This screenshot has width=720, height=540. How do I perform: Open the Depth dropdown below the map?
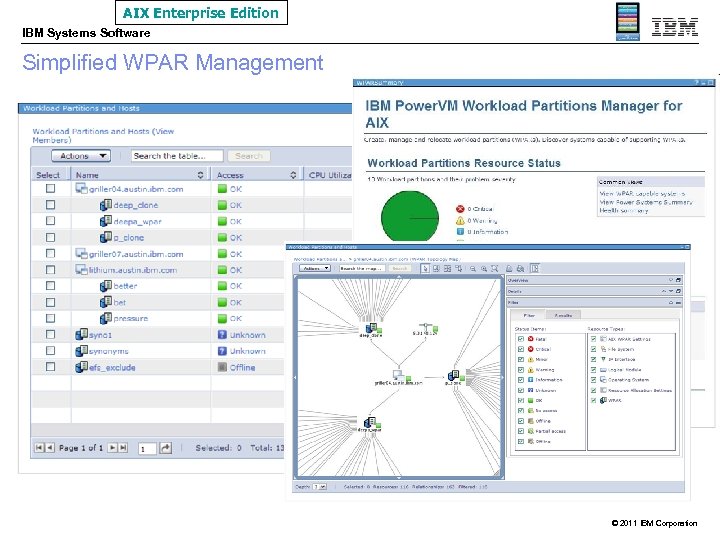pos(320,487)
